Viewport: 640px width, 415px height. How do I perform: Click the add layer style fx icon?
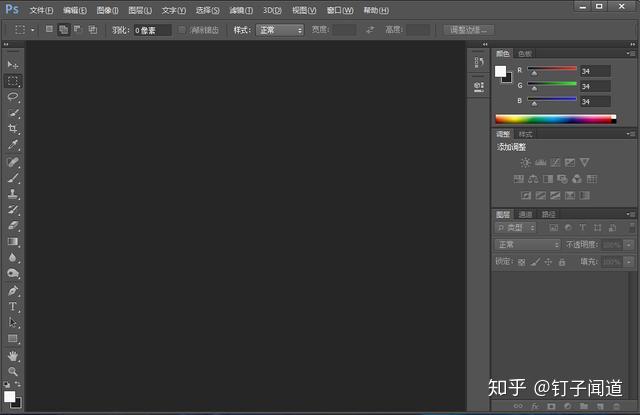click(535, 406)
